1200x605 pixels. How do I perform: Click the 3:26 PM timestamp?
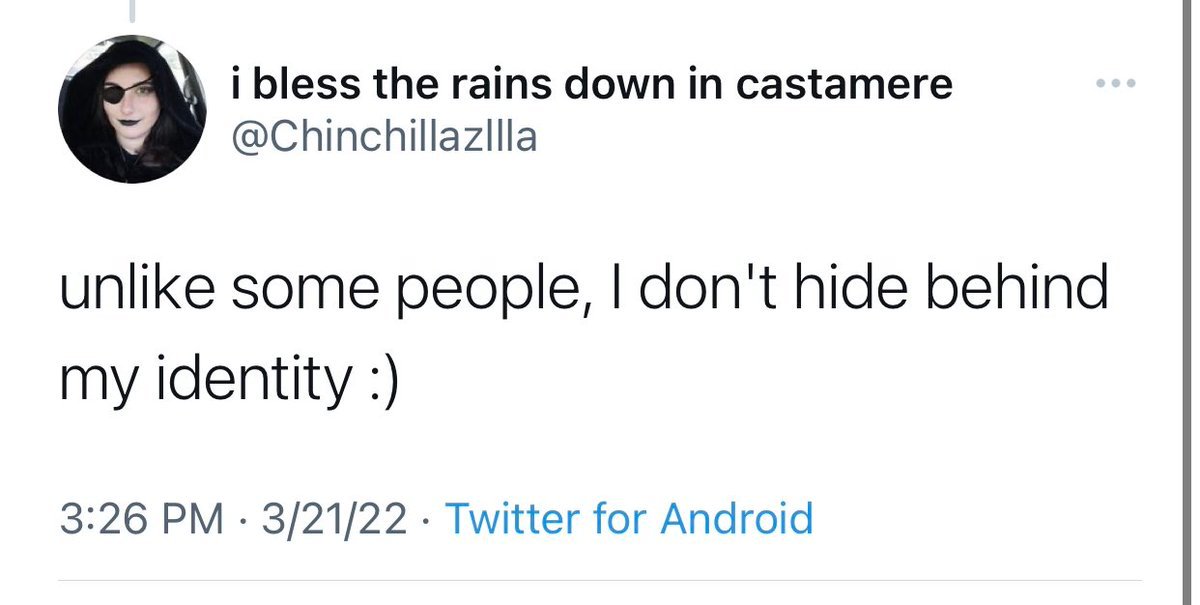coord(140,519)
